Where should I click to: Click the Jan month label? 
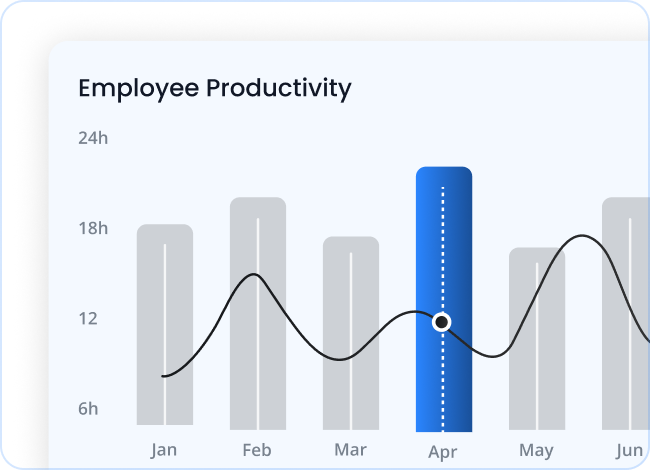tap(164, 449)
